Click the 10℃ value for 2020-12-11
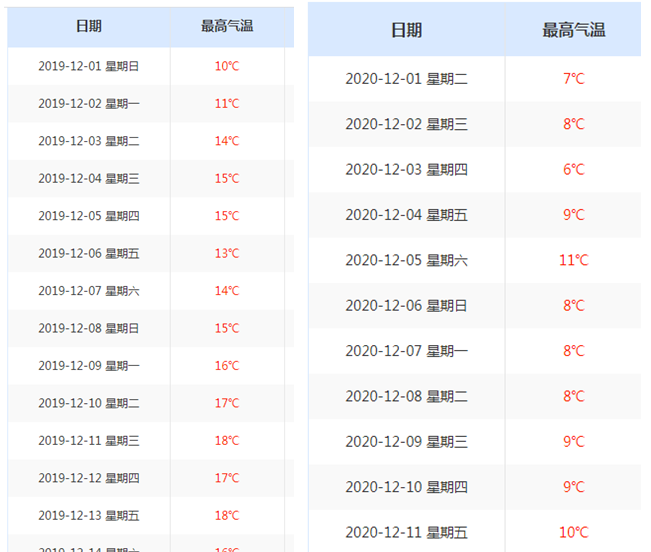Viewport: 651px width, 552px height. [573, 532]
